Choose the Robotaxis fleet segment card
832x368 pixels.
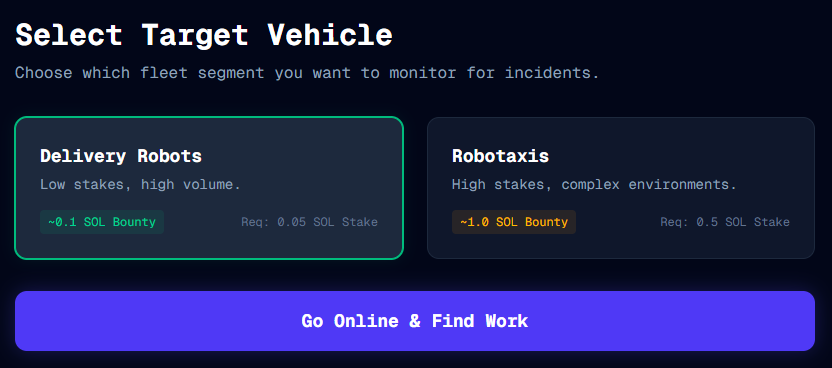621,188
